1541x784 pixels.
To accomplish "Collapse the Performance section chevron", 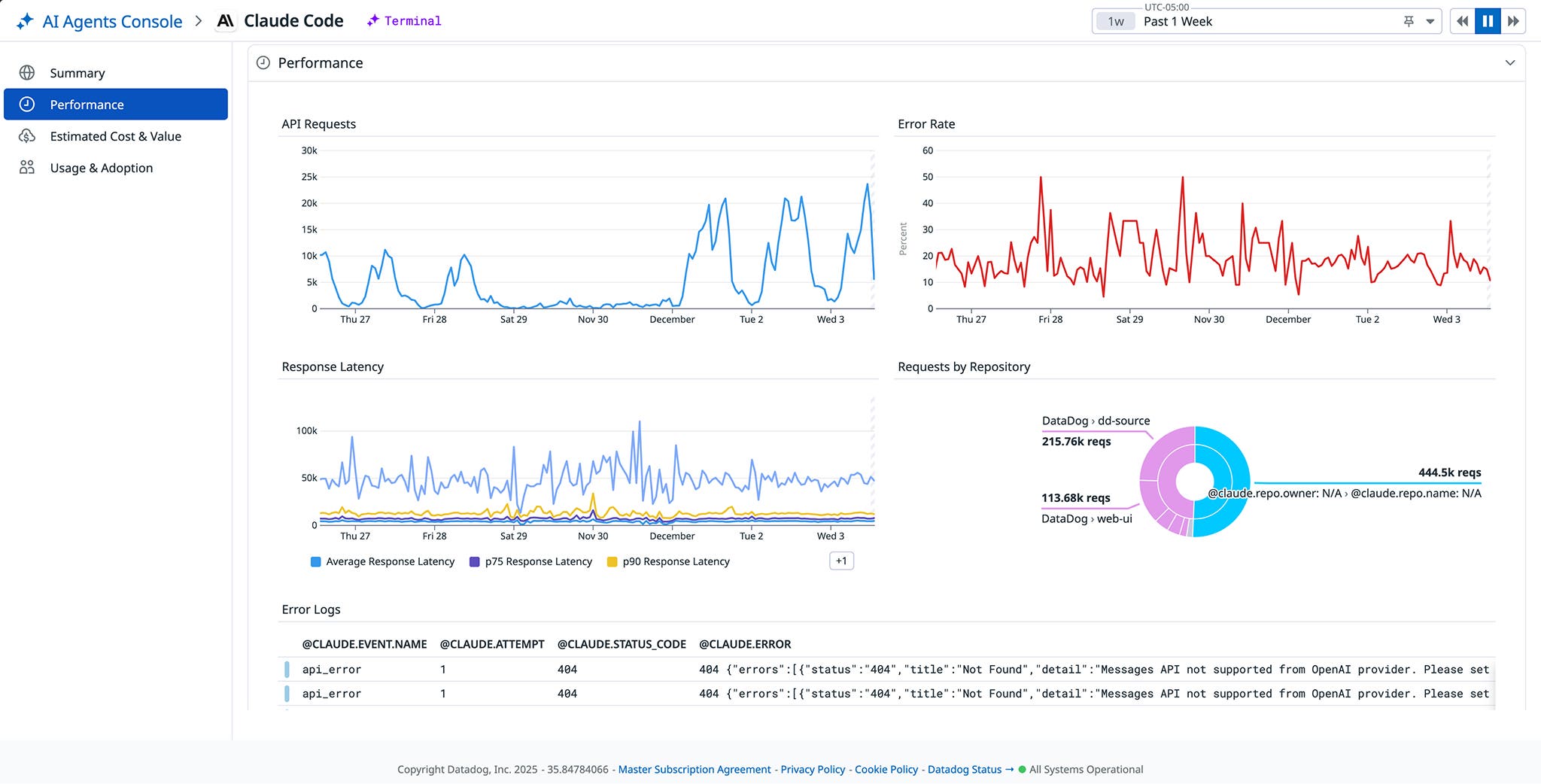I will (x=1510, y=63).
